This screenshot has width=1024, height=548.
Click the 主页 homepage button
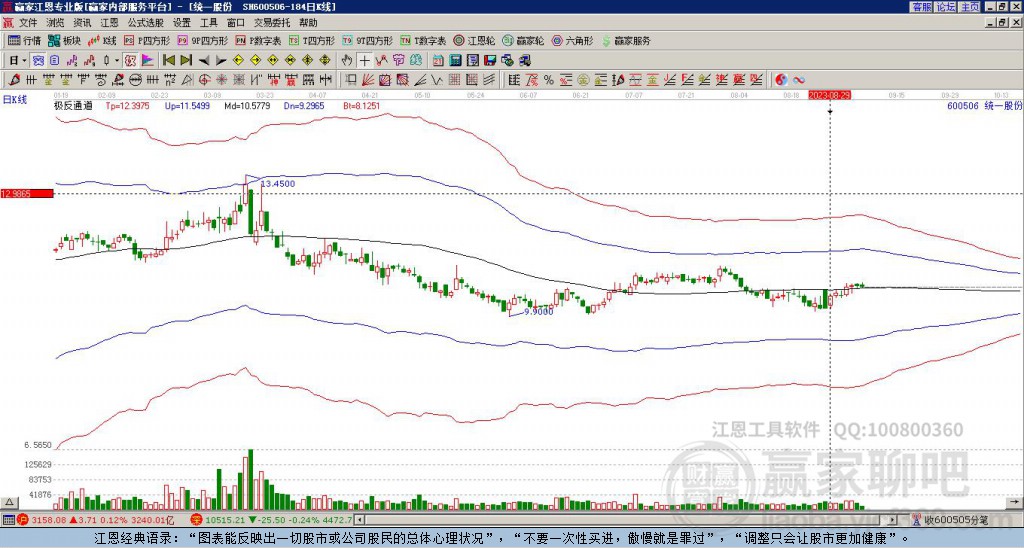pos(970,7)
